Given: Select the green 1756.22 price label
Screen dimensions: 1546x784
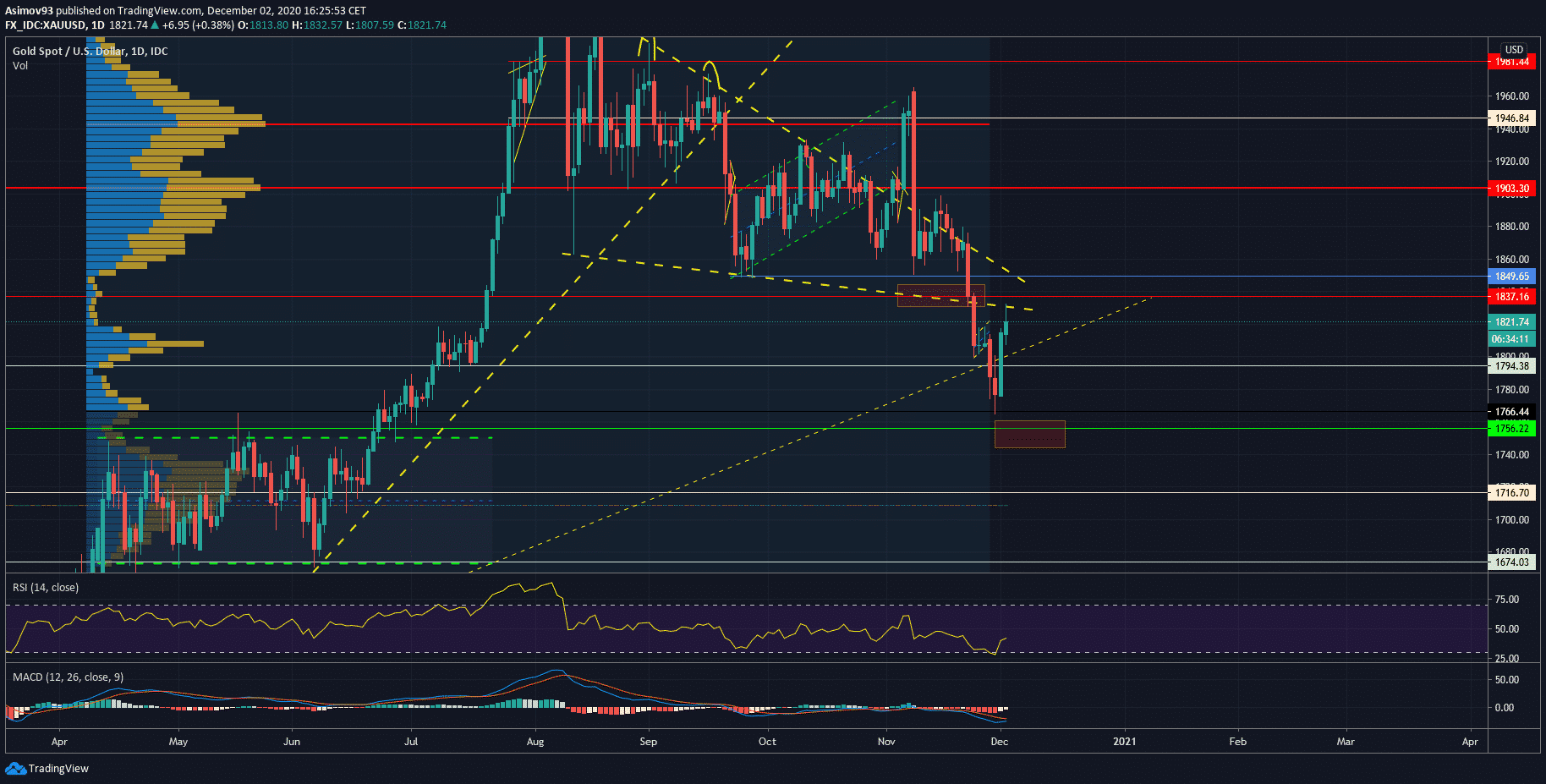Looking at the screenshot, I should click(1511, 429).
